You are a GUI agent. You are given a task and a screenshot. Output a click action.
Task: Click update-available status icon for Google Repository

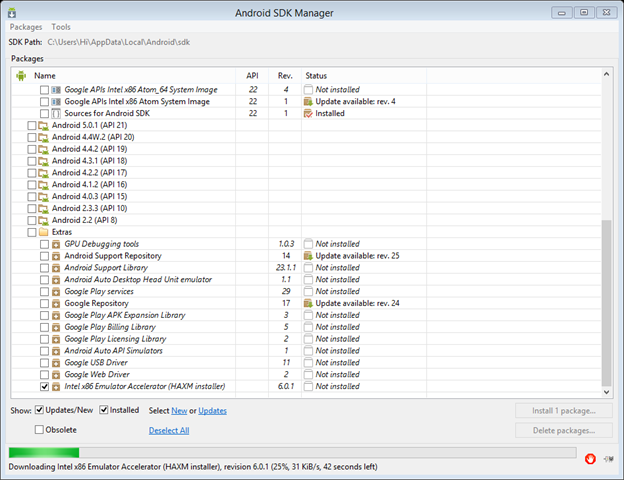pyautogui.click(x=309, y=303)
